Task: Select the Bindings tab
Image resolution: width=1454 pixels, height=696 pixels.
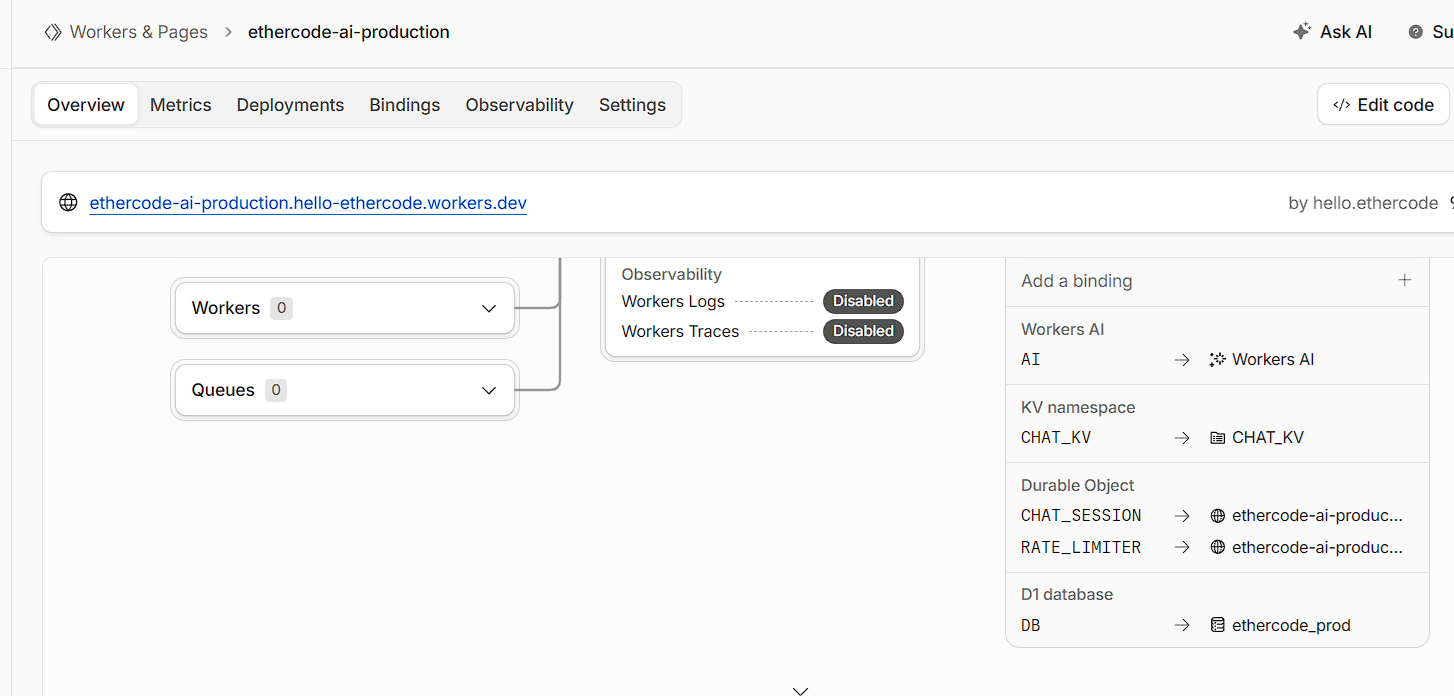Action: (405, 105)
